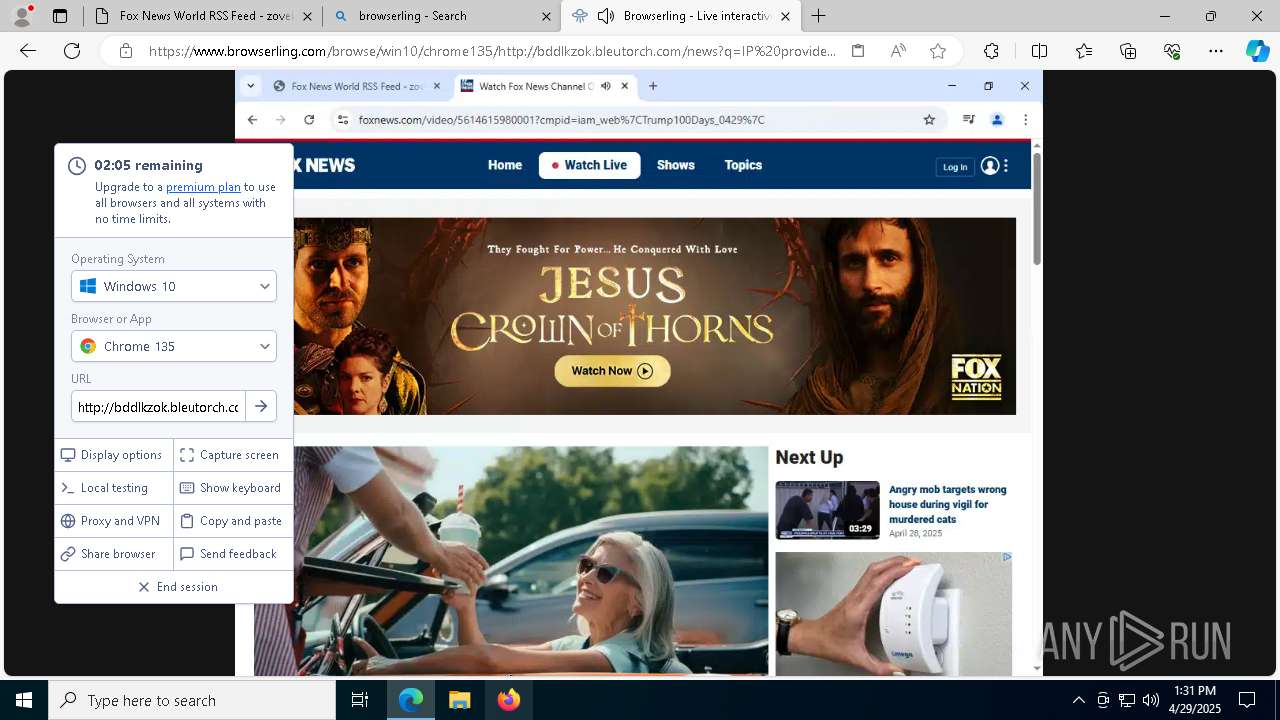The width and height of the screenshot is (1280, 720).
Task: Open Edge settings and more menu
Action: (x=1216, y=51)
